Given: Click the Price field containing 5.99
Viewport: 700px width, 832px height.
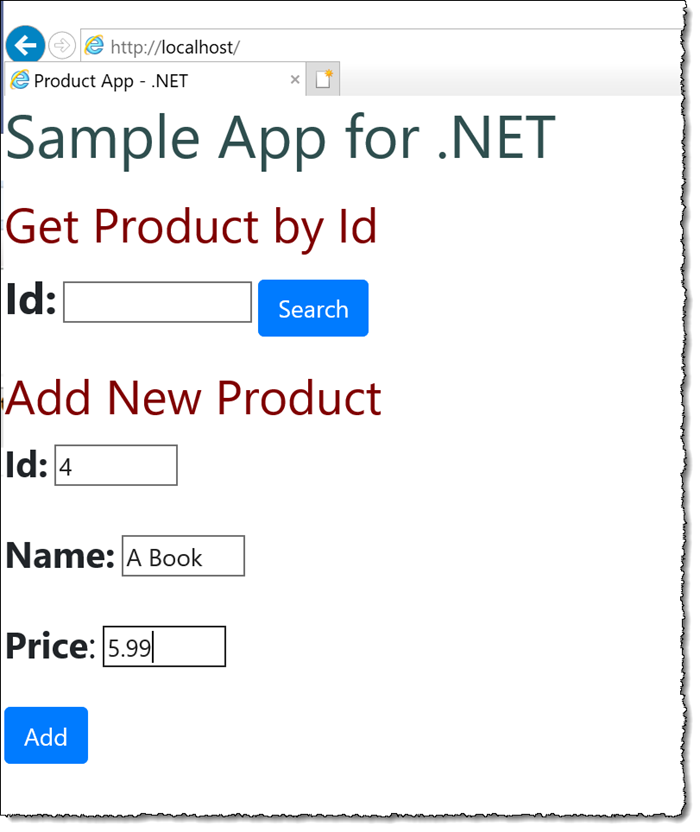Looking at the screenshot, I should (164, 647).
